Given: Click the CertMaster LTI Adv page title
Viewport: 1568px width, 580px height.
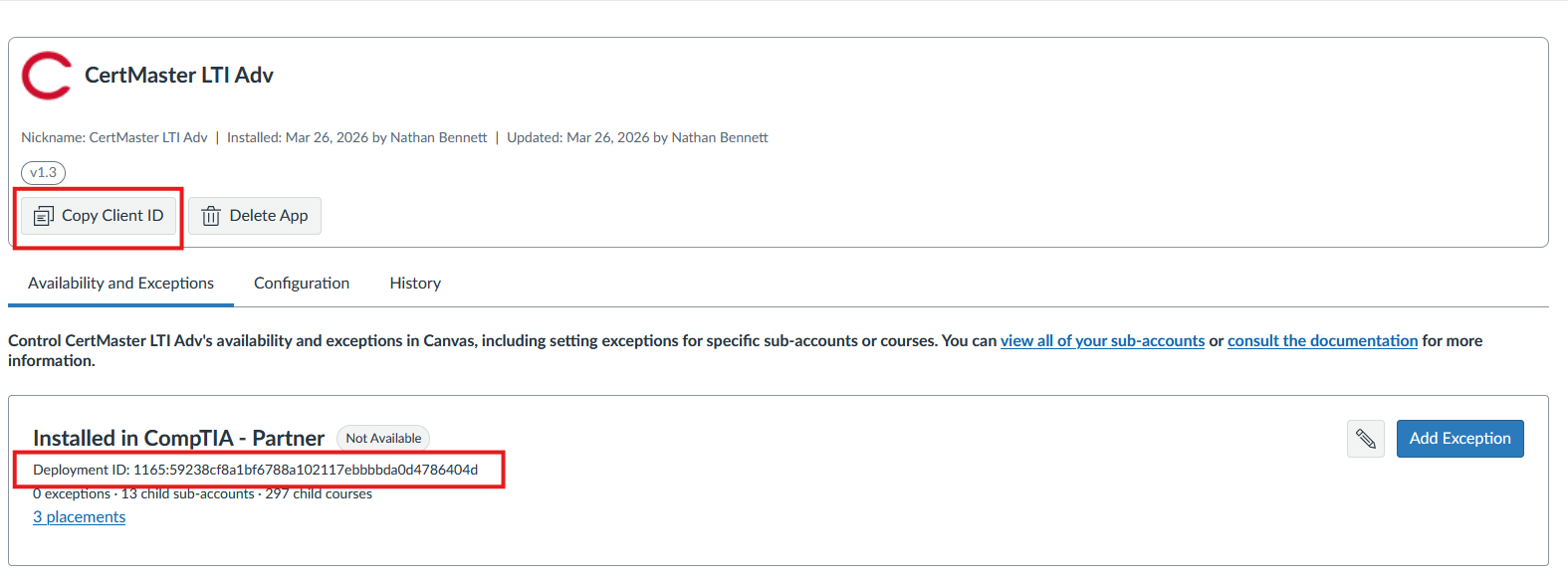Looking at the screenshot, I should (x=179, y=76).
